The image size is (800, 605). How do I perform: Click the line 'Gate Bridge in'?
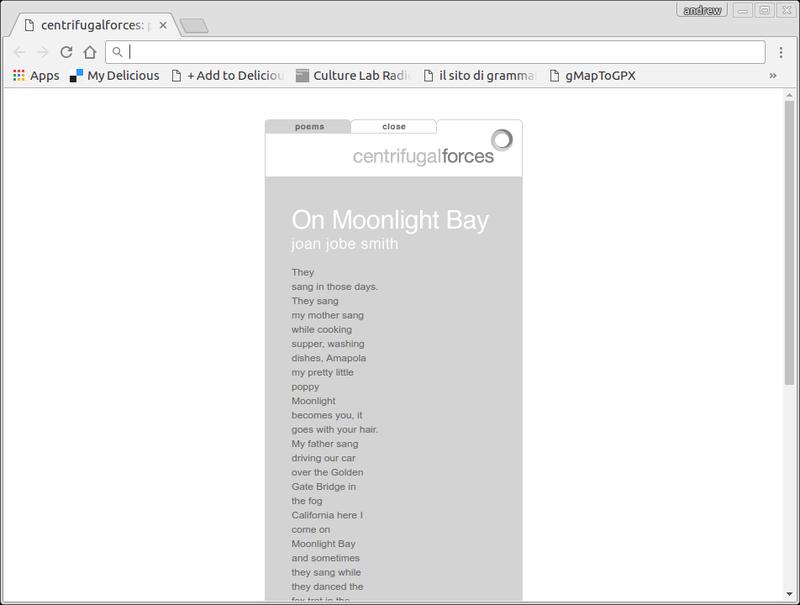[x=323, y=487]
